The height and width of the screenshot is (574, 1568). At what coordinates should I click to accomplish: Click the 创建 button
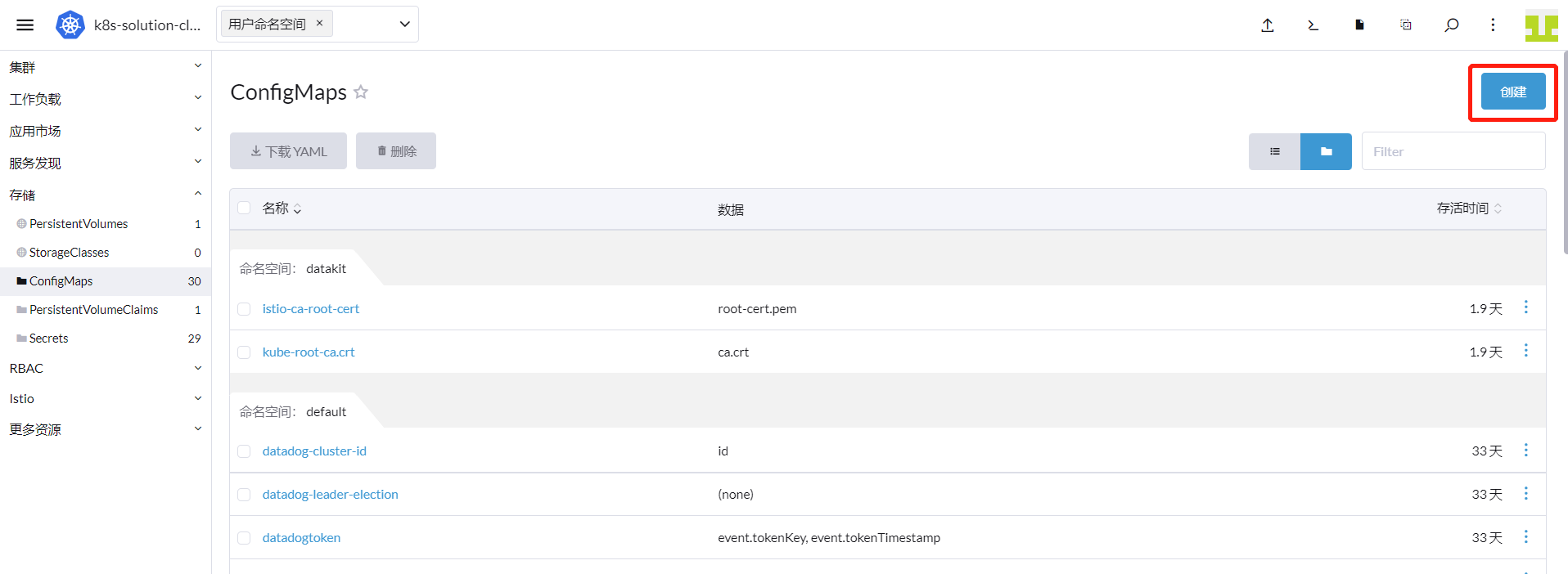(x=1513, y=92)
